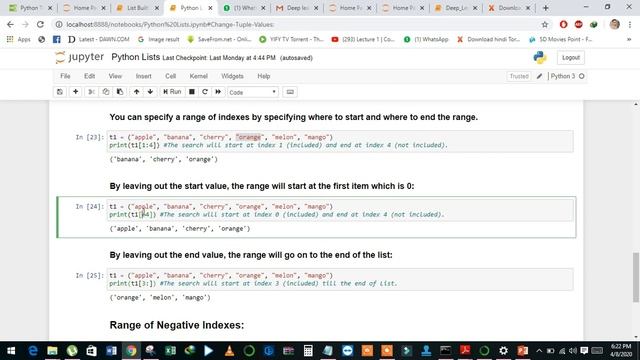
Task: Open the Chrome profile avatar
Action: tap(615, 24)
